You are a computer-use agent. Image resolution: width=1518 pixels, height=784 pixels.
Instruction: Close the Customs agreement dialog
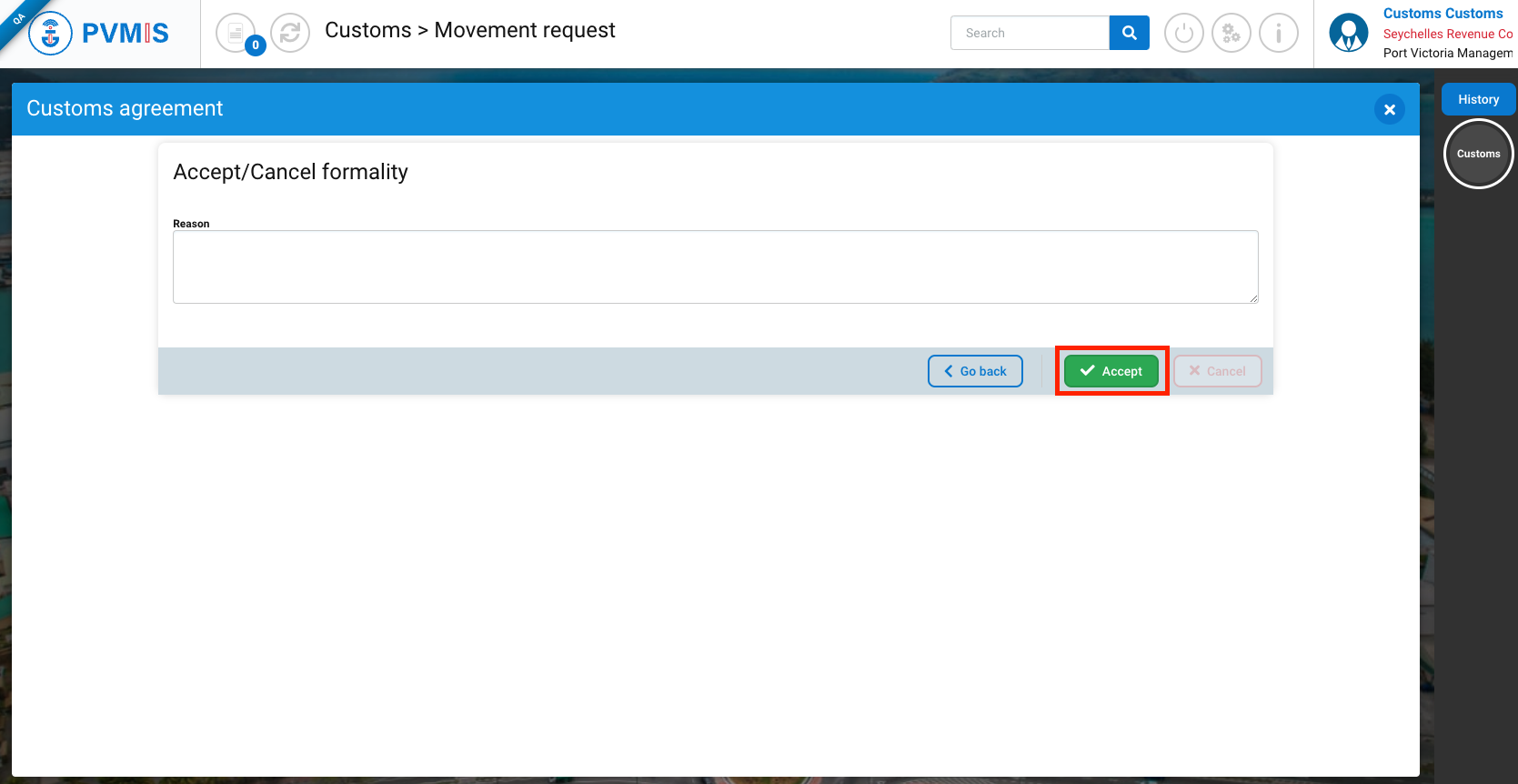[1389, 109]
